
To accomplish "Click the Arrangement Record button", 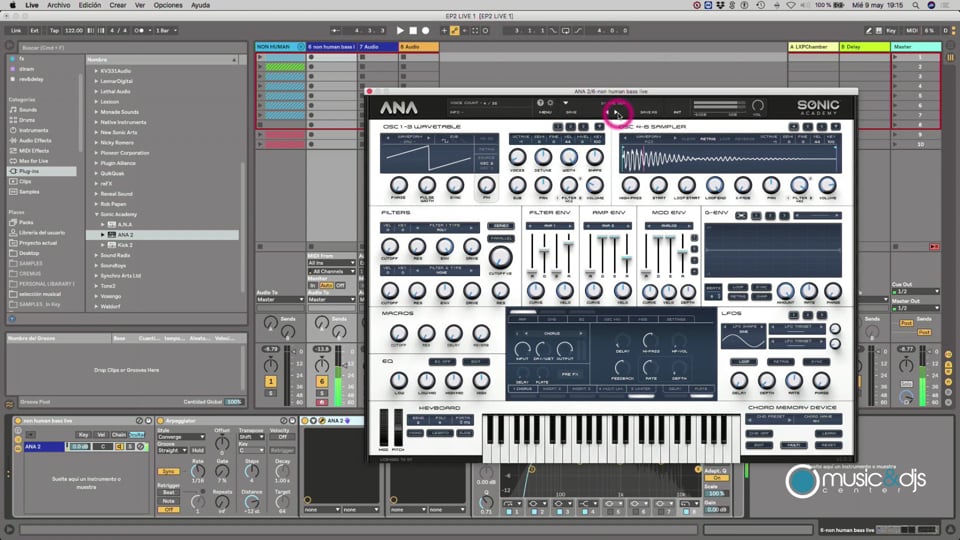I will click(x=426, y=30).
